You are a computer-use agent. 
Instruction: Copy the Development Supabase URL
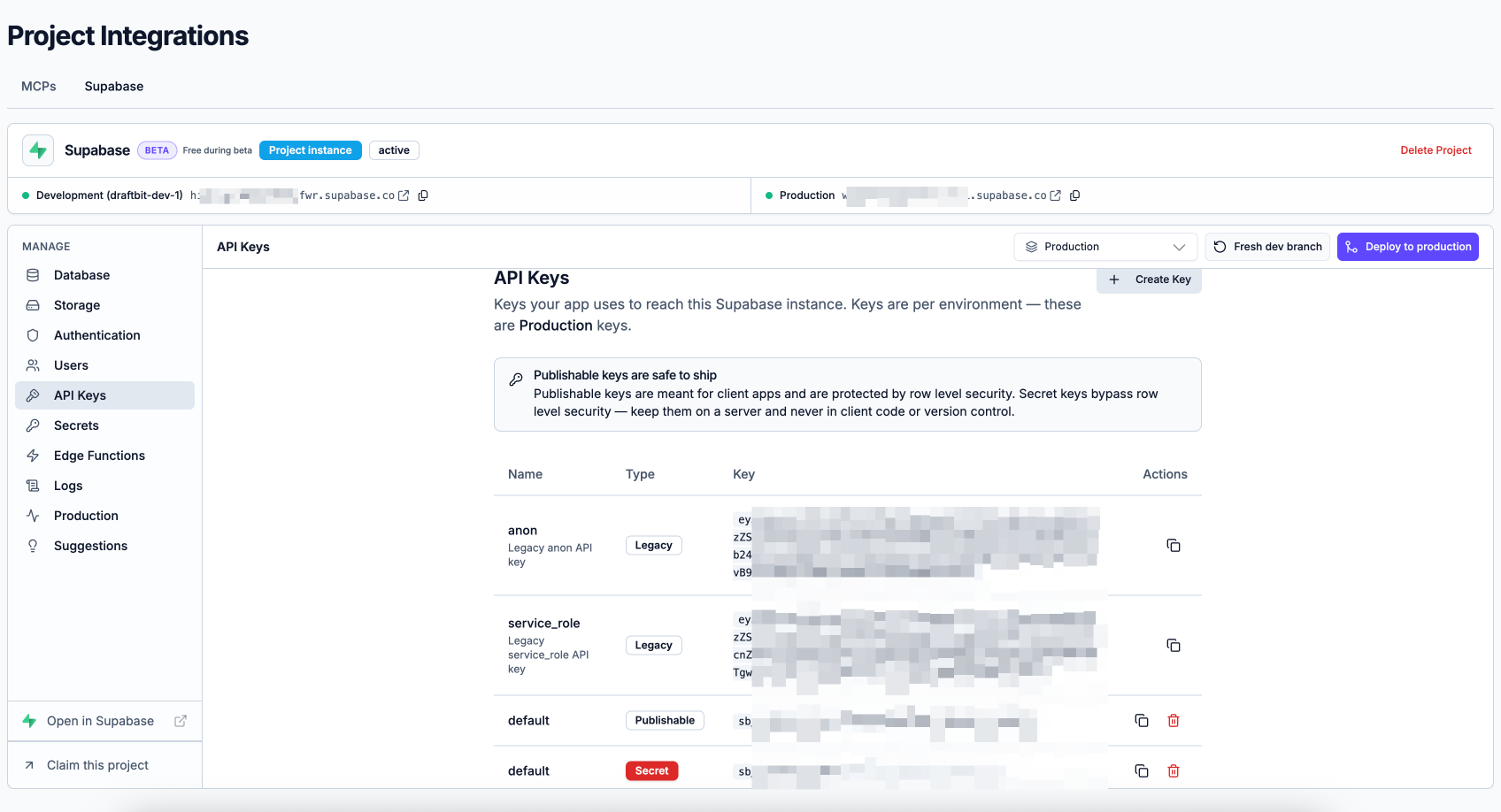pos(423,195)
